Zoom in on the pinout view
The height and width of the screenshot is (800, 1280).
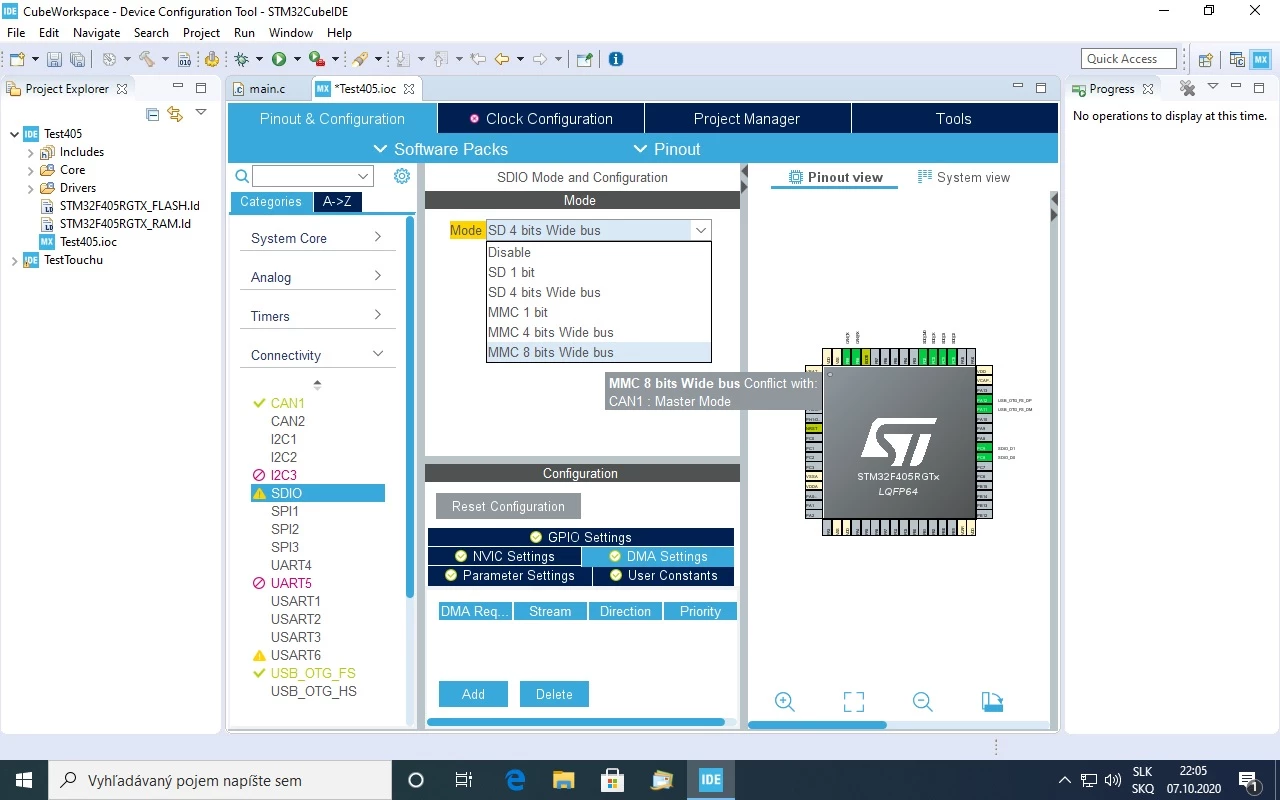tap(785, 702)
